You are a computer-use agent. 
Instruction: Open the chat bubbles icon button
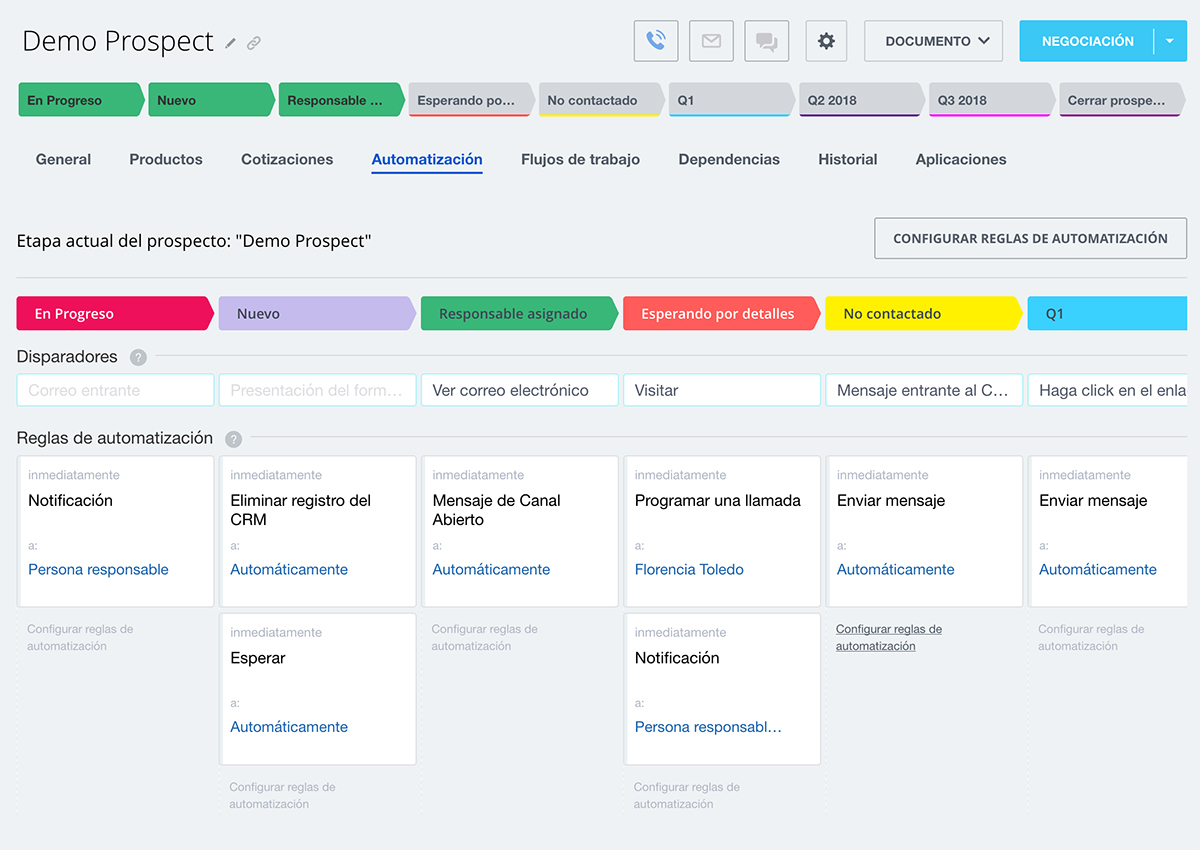point(767,41)
